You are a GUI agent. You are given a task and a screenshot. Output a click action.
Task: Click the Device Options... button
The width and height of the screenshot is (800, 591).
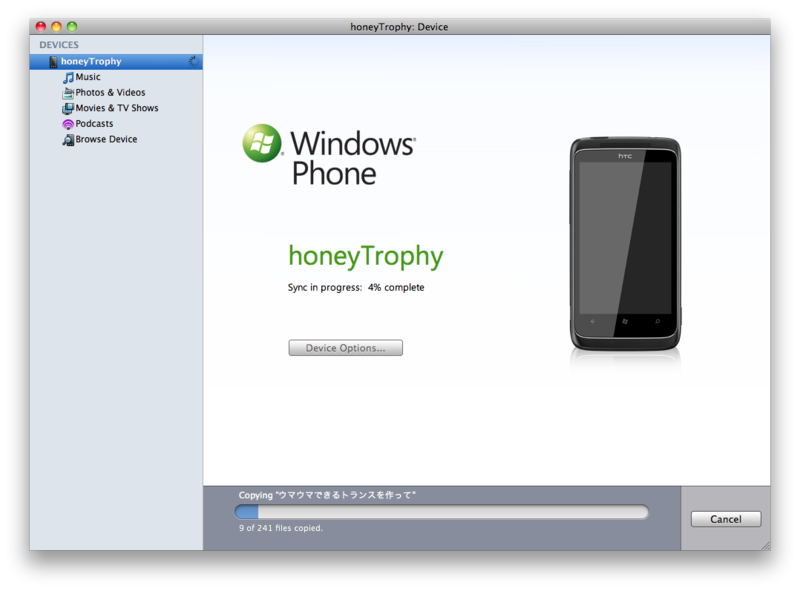pyautogui.click(x=345, y=348)
